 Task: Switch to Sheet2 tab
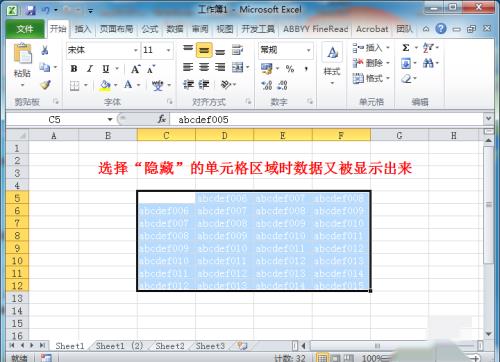click(170, 346)
